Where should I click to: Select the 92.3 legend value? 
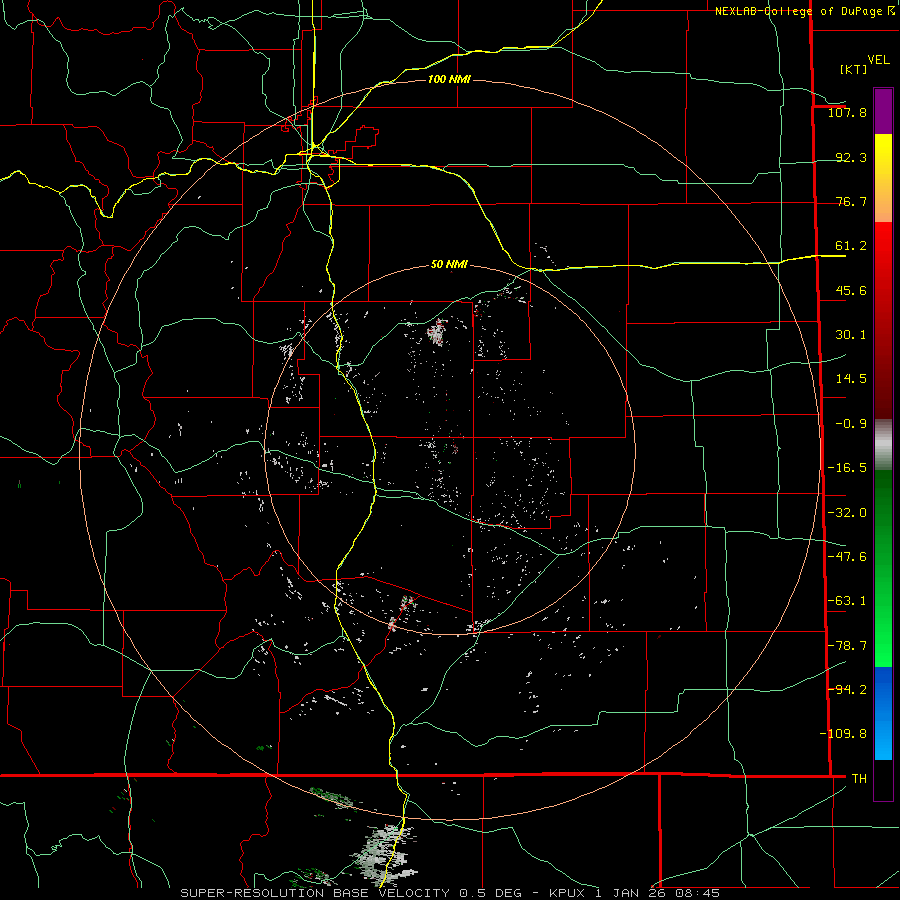(x=851, y=157)
